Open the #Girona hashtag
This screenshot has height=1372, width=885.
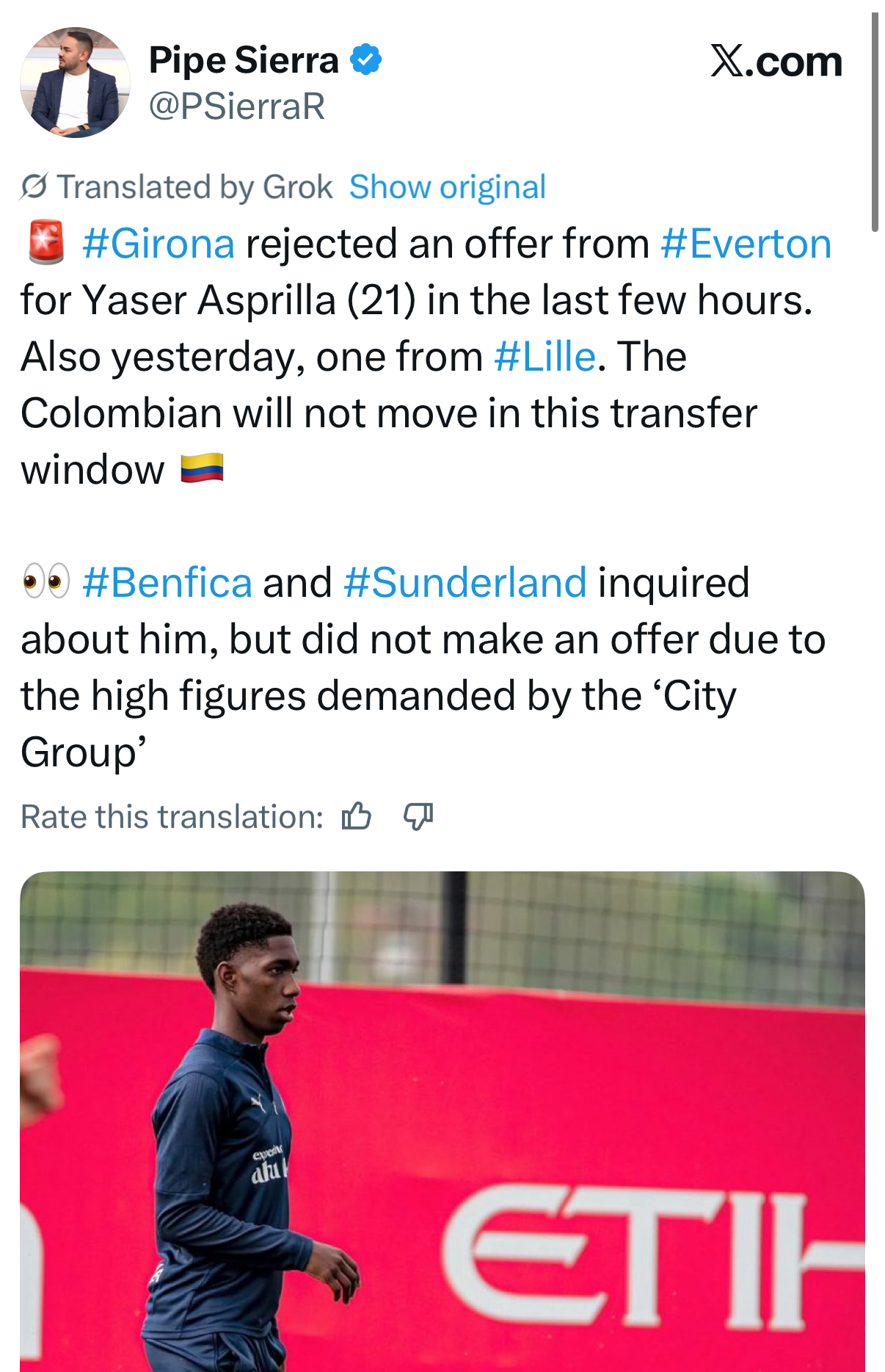[x=159, y=243]
